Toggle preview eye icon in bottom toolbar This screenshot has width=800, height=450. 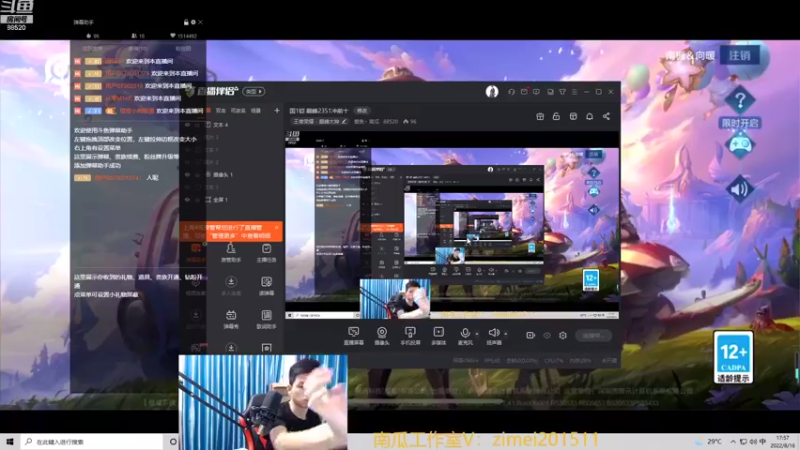coord(547,335)
